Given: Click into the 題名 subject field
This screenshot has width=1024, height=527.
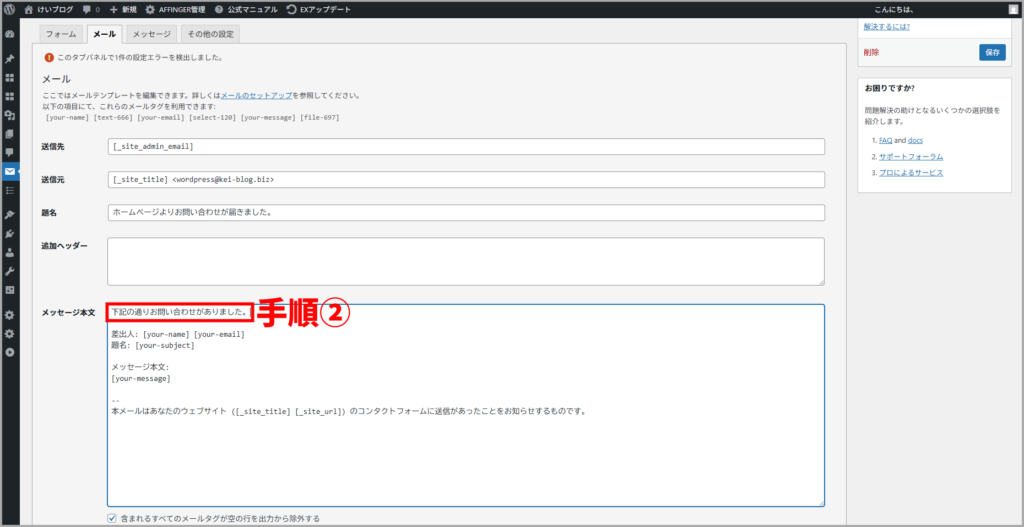Looking at the screenshot, I should 465,213.
